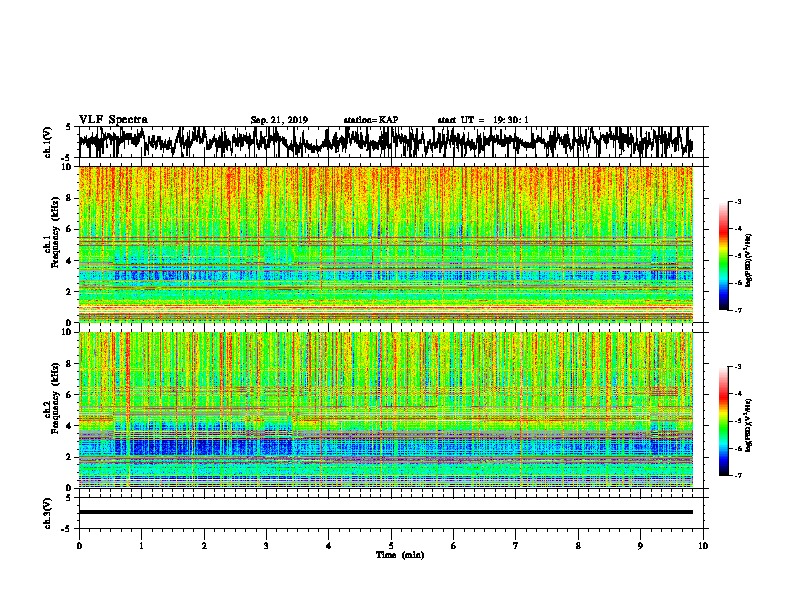Click the ch.2 spectrogram color scale bar
The image size is (792, 612).
pos(723,421)
